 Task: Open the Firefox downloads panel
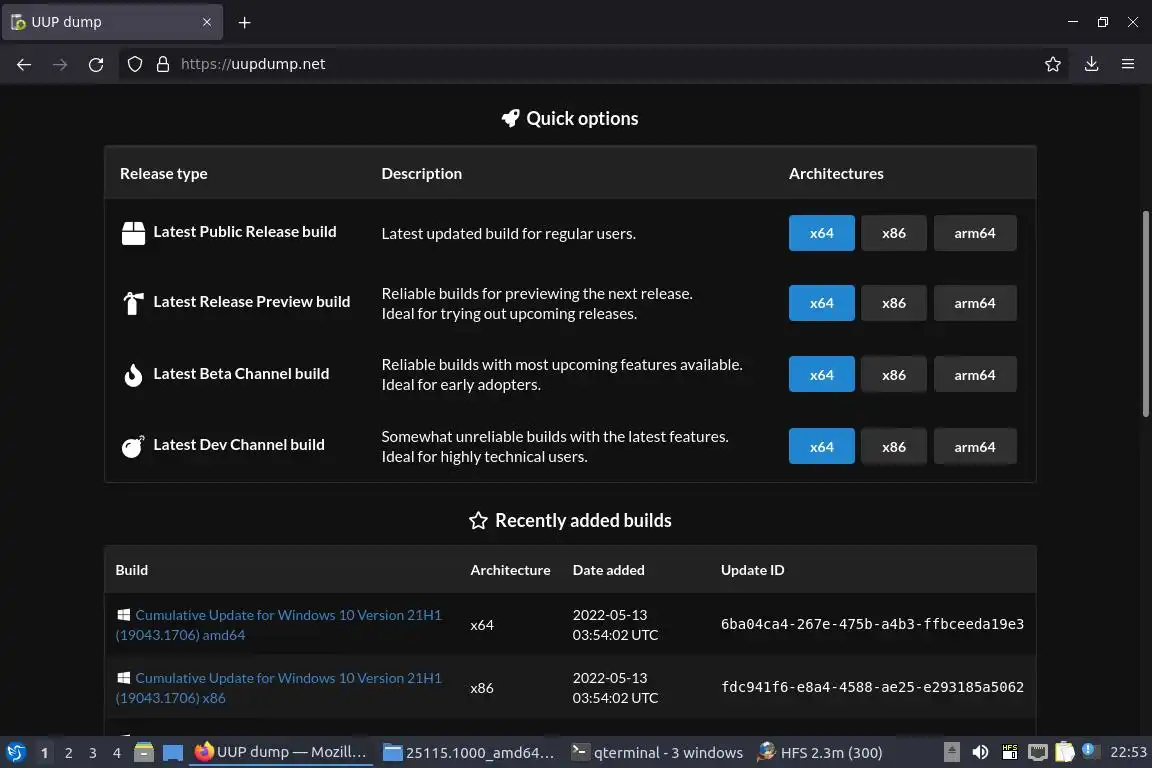click(1092, 64)
